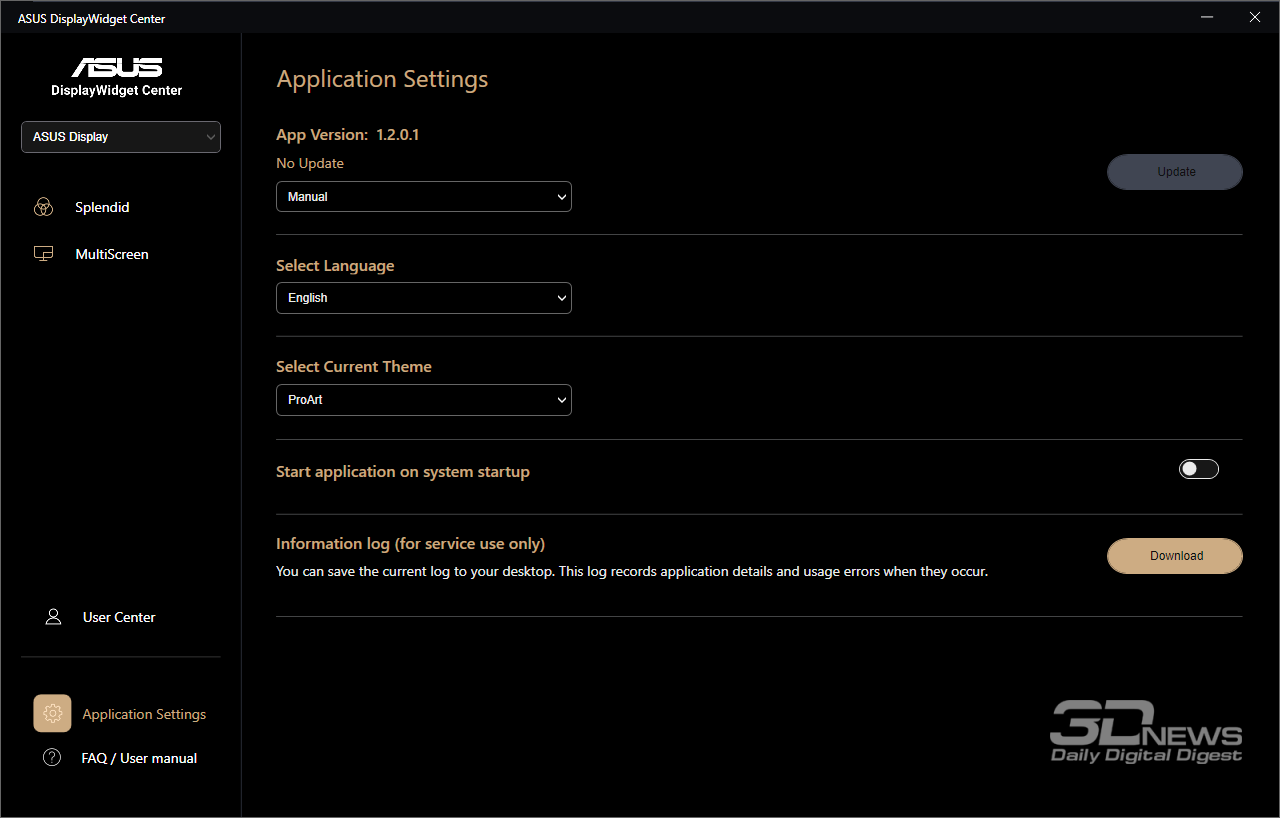Image resolution: width=1280 pixels, height=818 pixels.
Task: Click the Select Current Theme label
Action: tap(354, 367)
